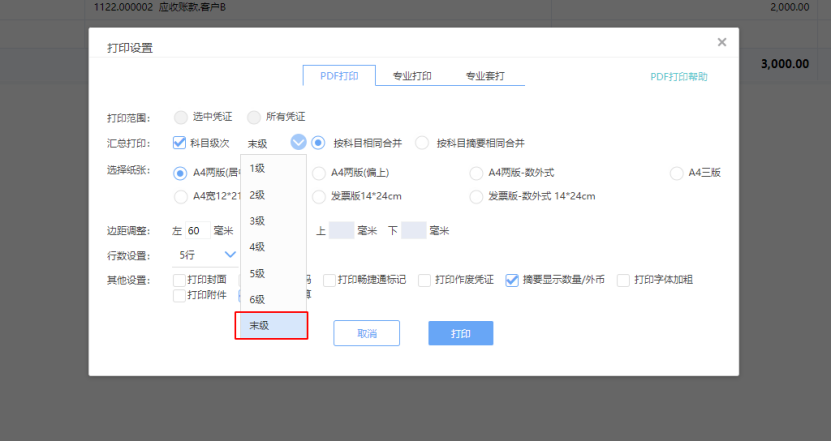Click the 打印 button

click(461, 333)
